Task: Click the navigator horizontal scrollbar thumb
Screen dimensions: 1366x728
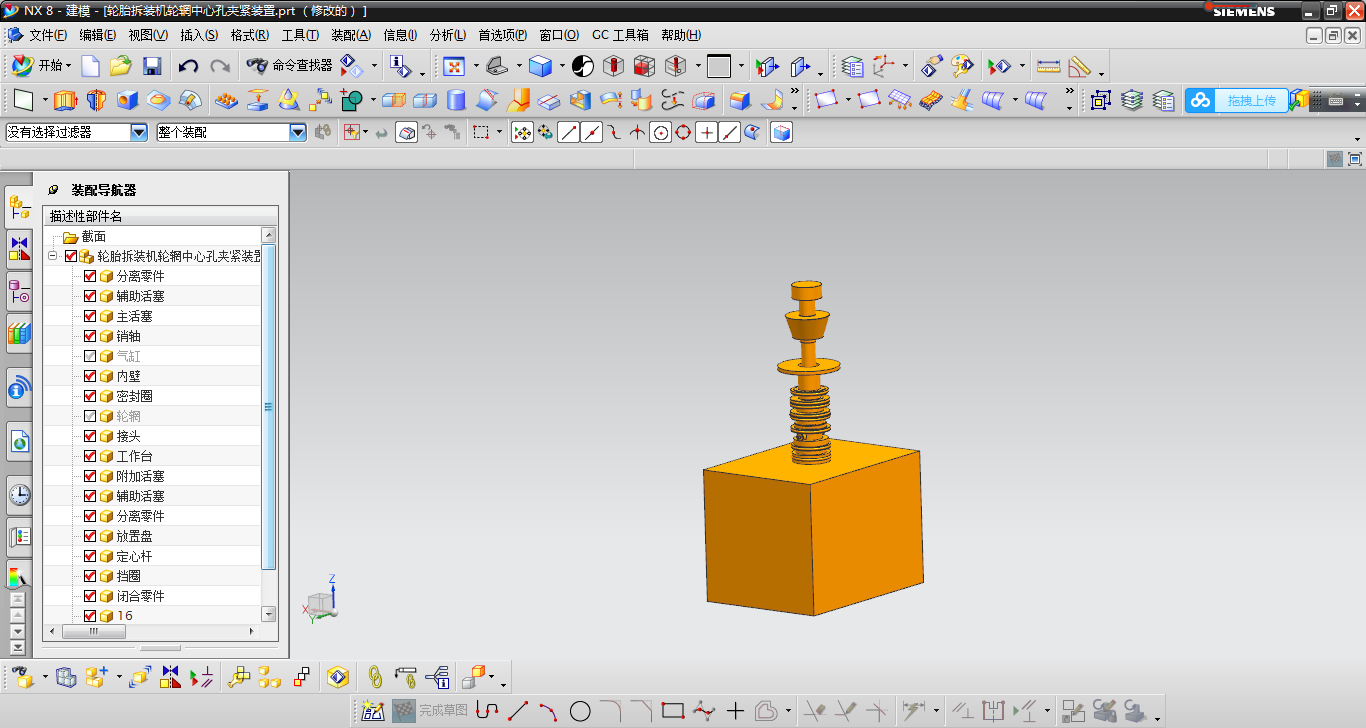Action: (93, 632)
